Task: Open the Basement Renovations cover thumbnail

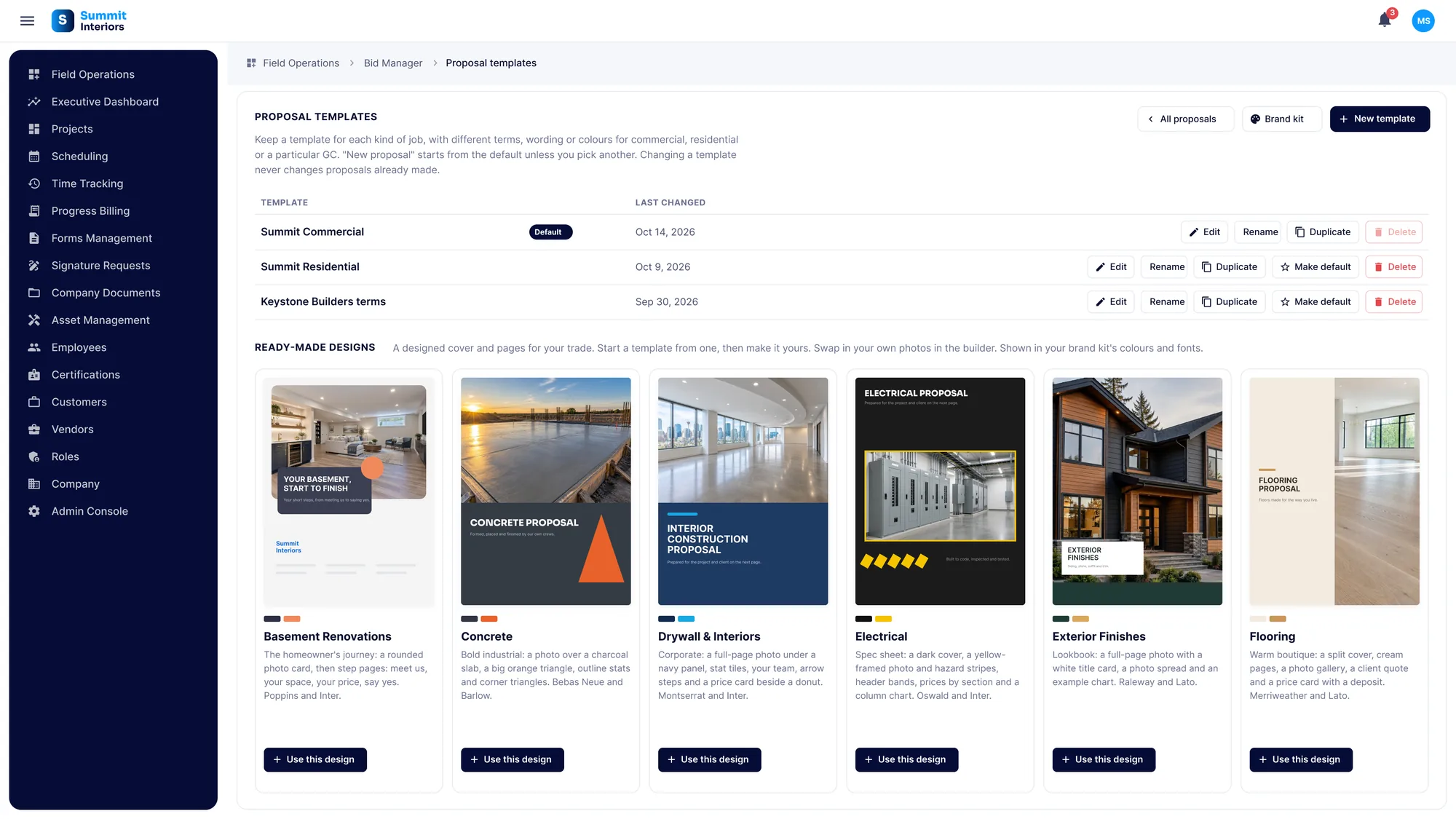Action: click(x=349, y=491)
